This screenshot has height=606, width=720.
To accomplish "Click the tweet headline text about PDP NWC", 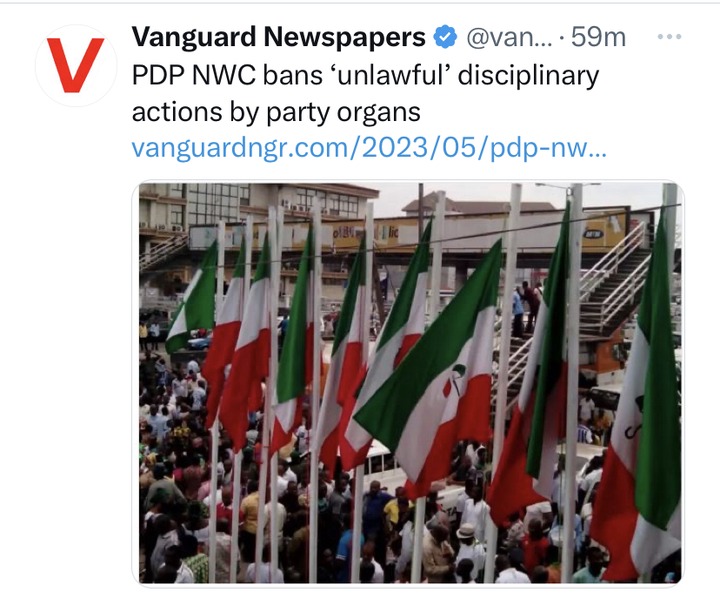I will point(365,93).
